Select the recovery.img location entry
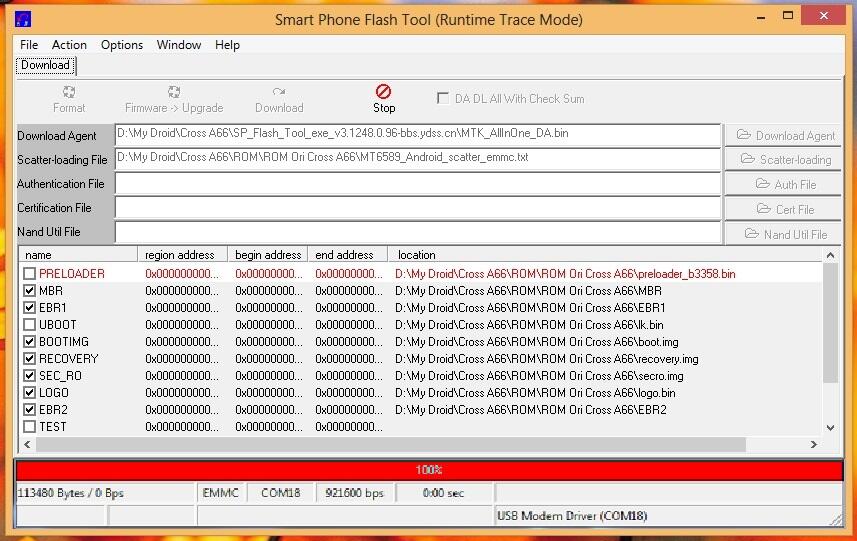 (547, 358)
